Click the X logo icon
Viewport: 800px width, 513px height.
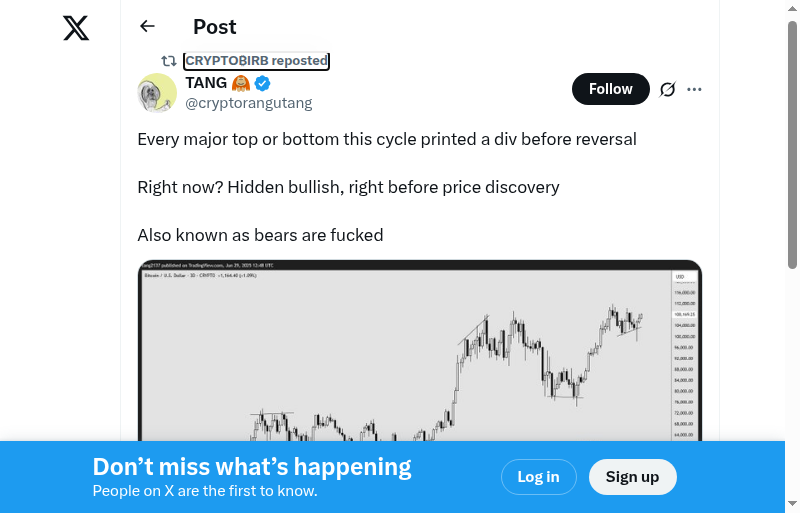pos(76,28)
